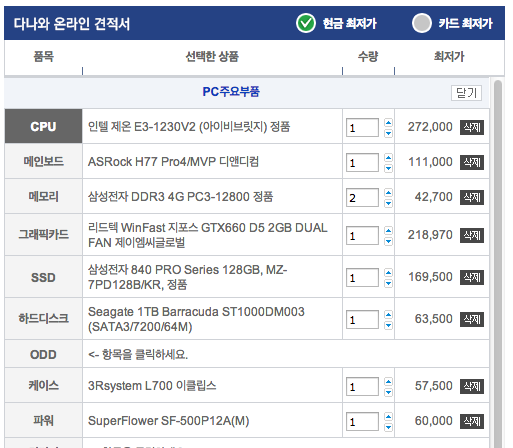Image resolution: width=513 pixels, height=448 pixels.
Task: Increase SSD quantity with up arrow
Action: [x=388, y=273]
